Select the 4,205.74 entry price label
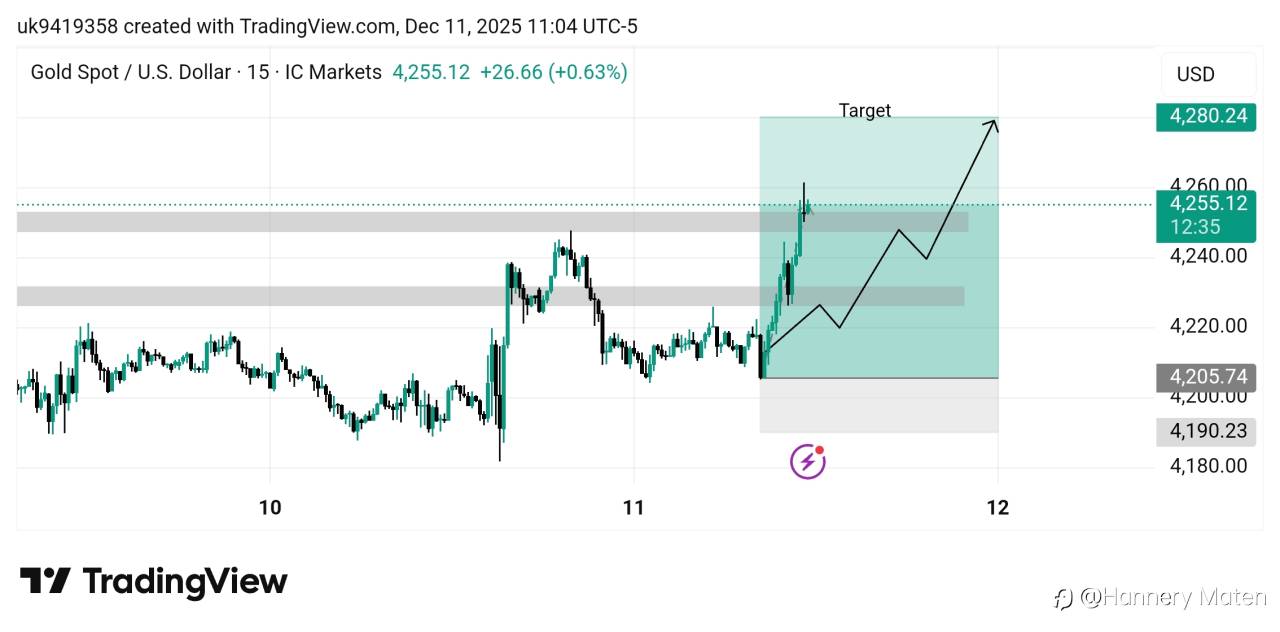 pos(1206,377)
